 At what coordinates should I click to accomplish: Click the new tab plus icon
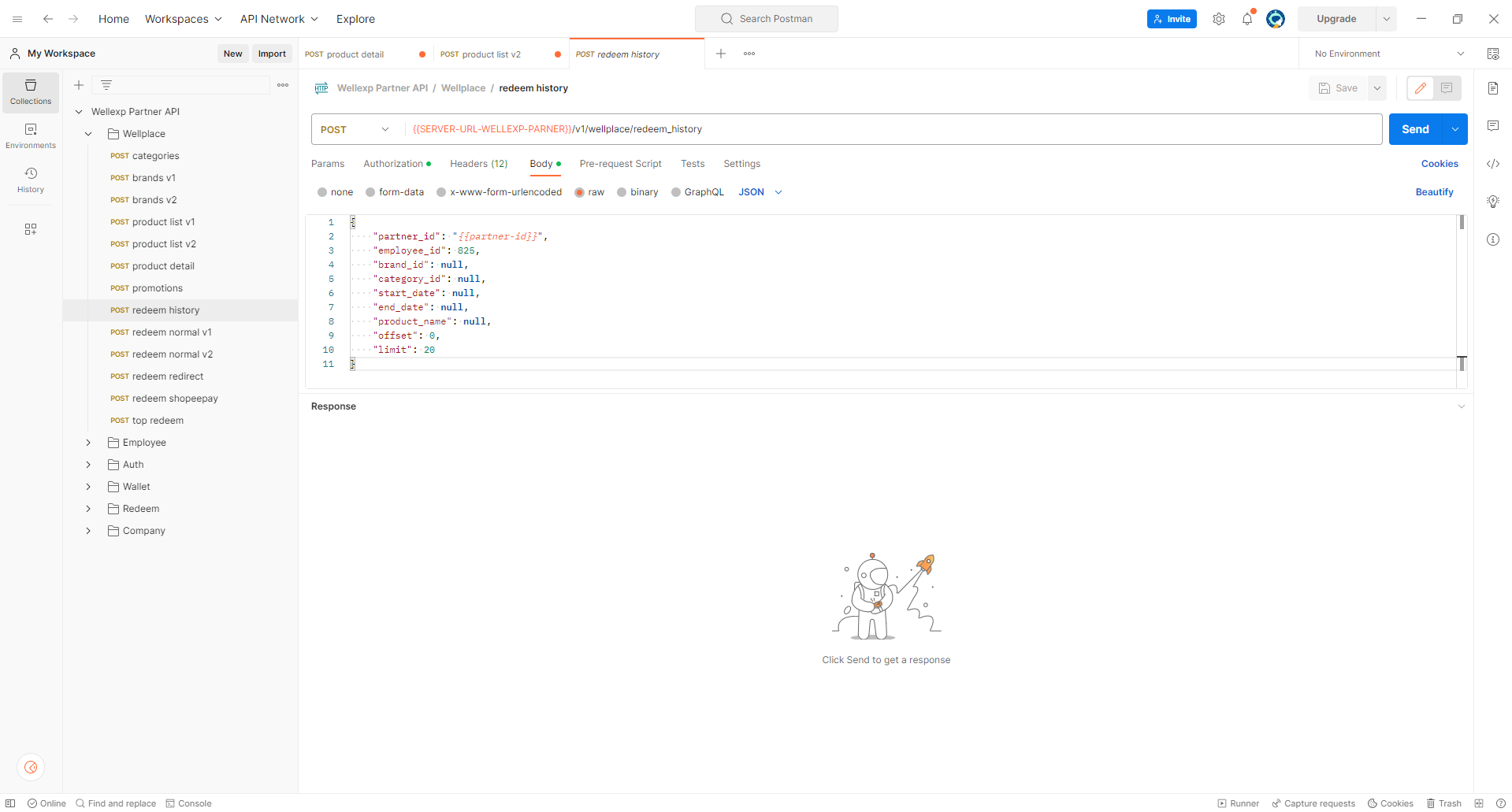(x=720, y=54)
